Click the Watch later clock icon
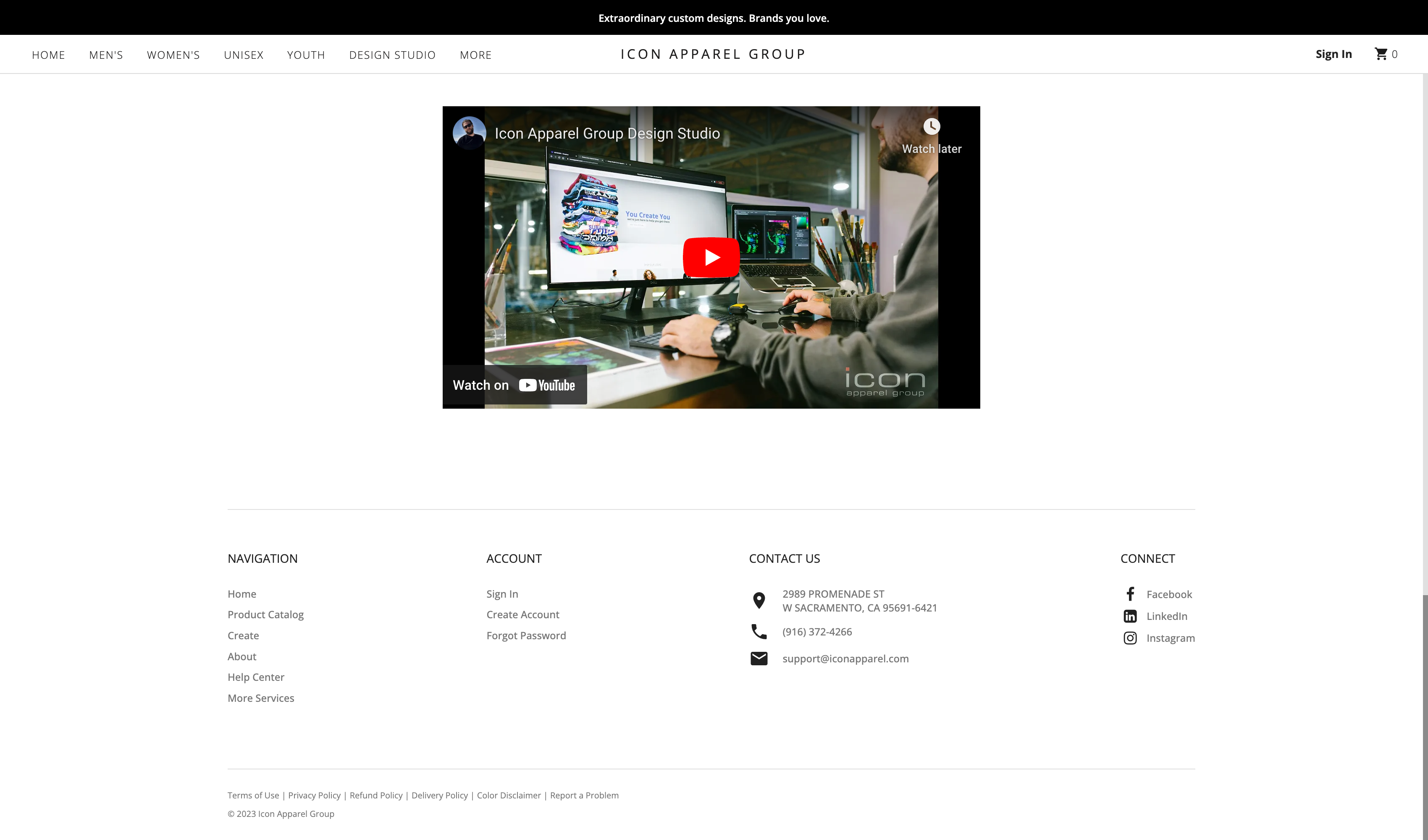 [x=931, y=126]
